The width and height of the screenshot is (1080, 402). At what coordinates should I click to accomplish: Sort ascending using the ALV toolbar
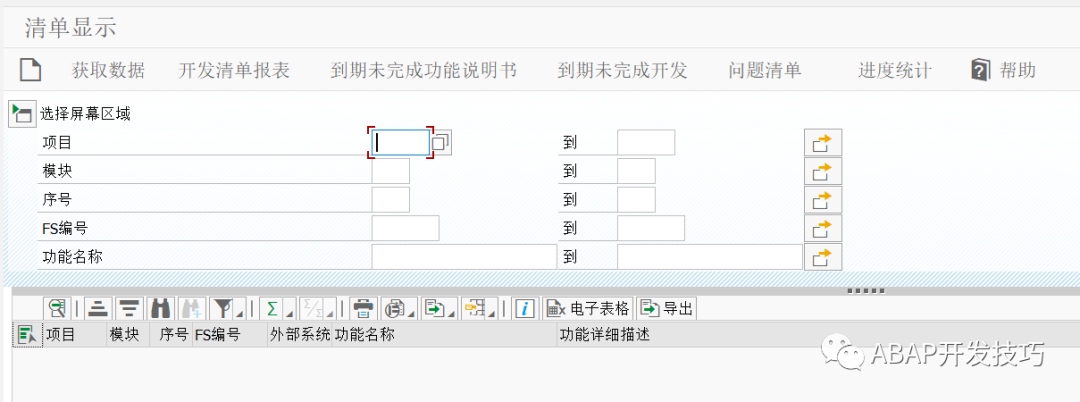tap(100, 308)
